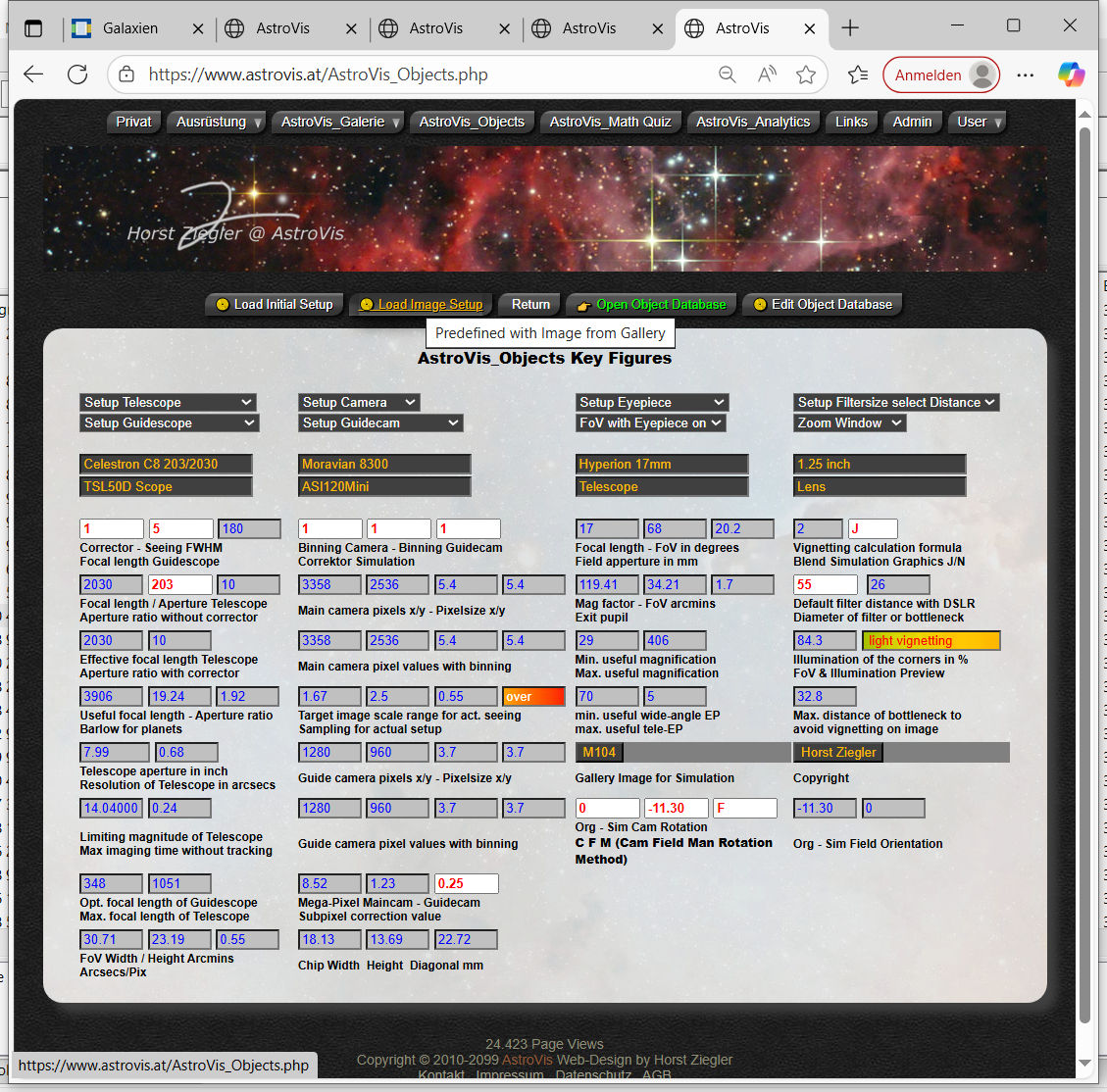1107x1092 pixels.
Task: Open the AstroVis_Analytics menu item
Action: (753, 122)
